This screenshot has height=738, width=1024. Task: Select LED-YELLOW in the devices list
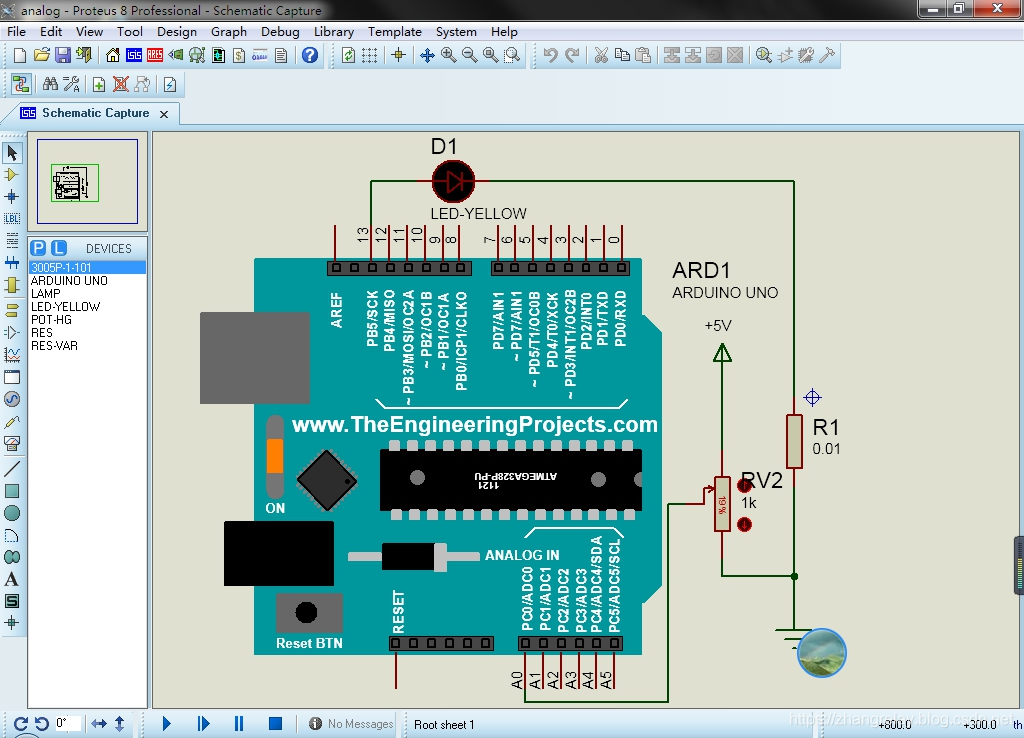pos(87,306)
